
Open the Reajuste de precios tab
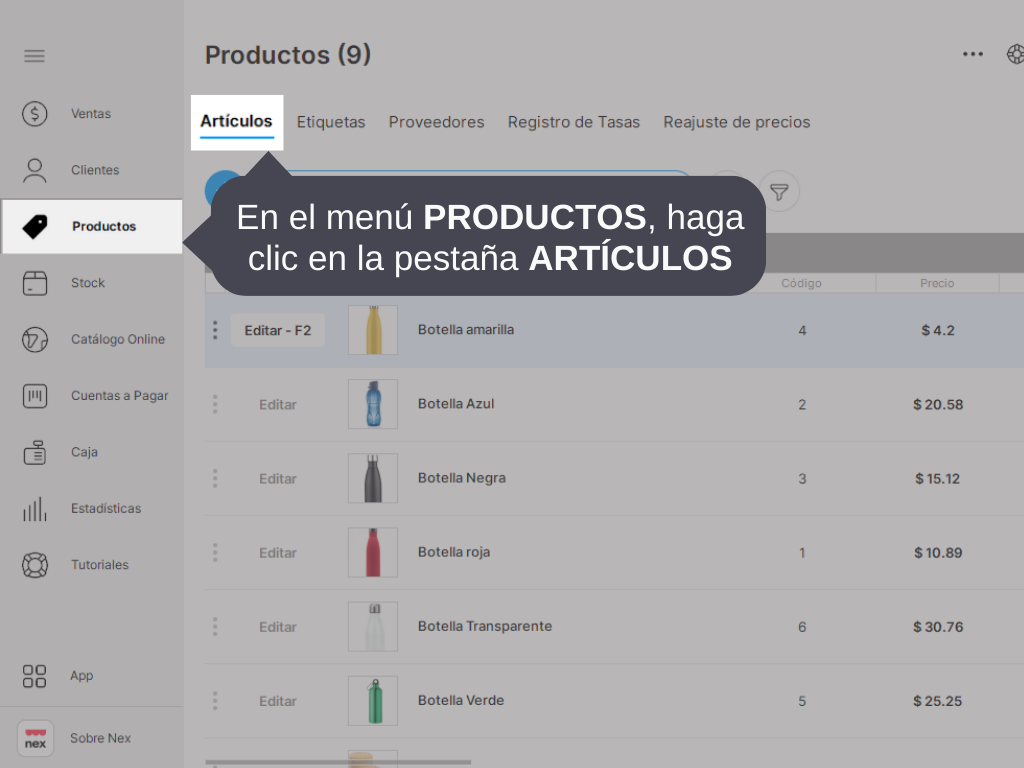(x=736, y=121)
